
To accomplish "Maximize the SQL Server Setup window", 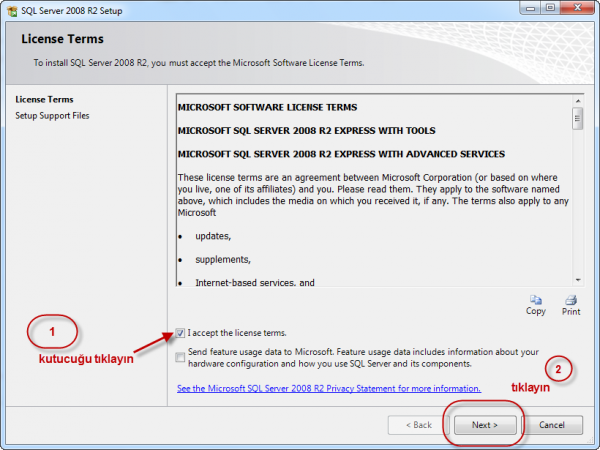I will [x=550, y=8].
